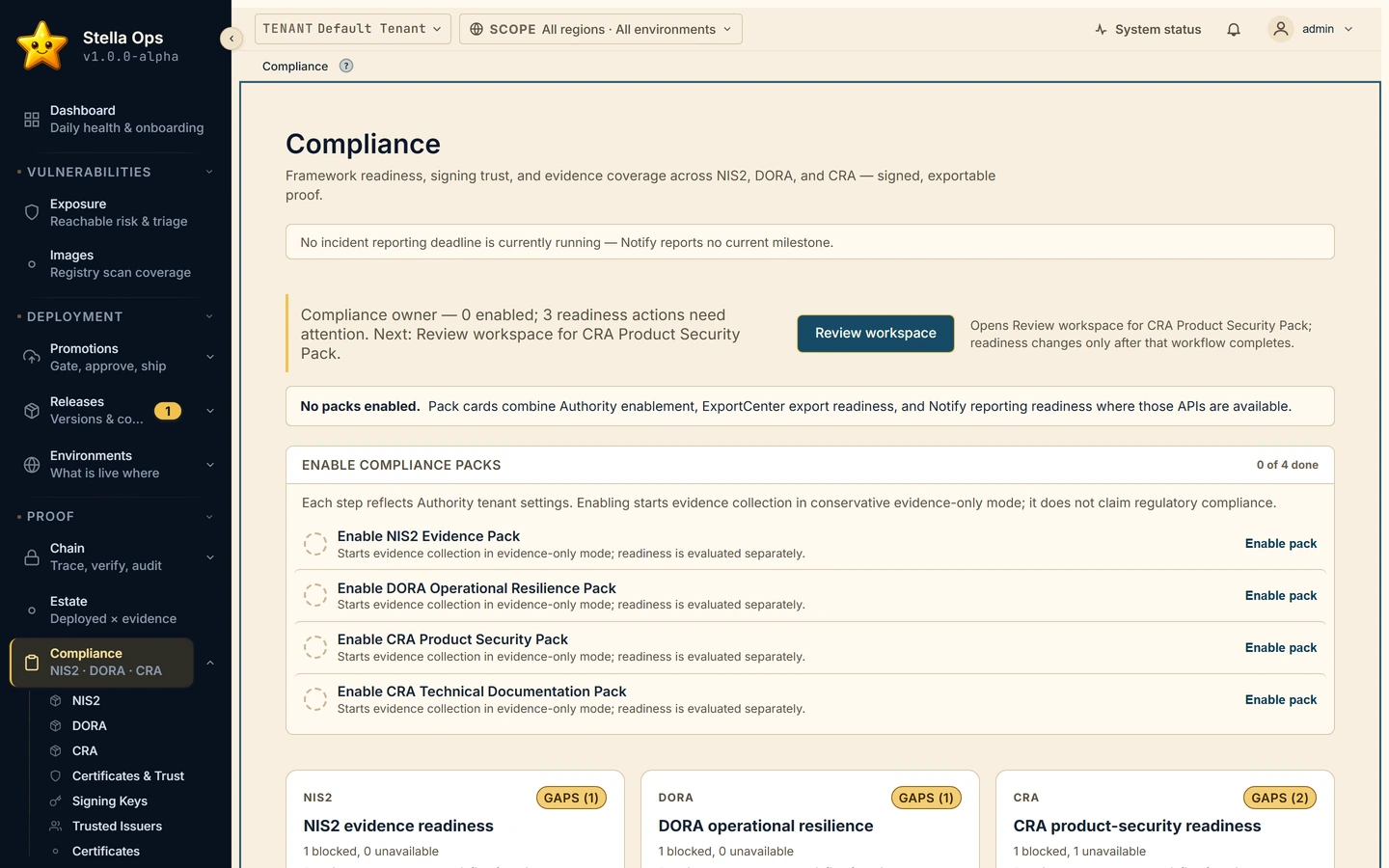Collapse the Deployment section chevron
Image resolution: width=1389 pixels, height=868 pixels.
(209, 316)
